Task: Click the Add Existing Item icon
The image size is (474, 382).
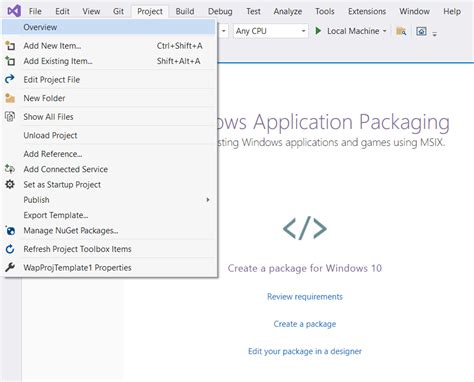Action: point(10,61)
